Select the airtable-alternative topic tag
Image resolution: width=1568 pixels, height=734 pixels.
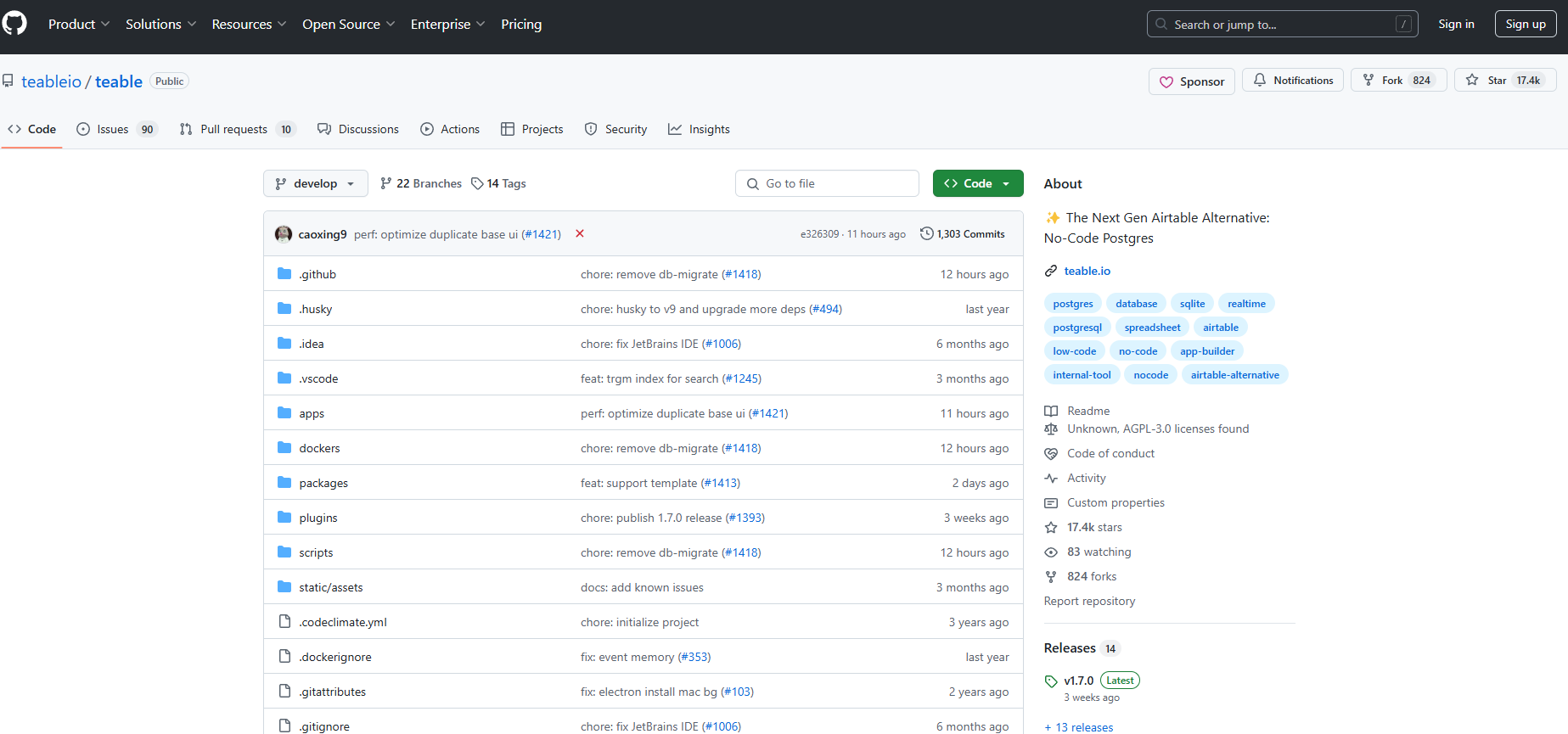(1234, 374)
